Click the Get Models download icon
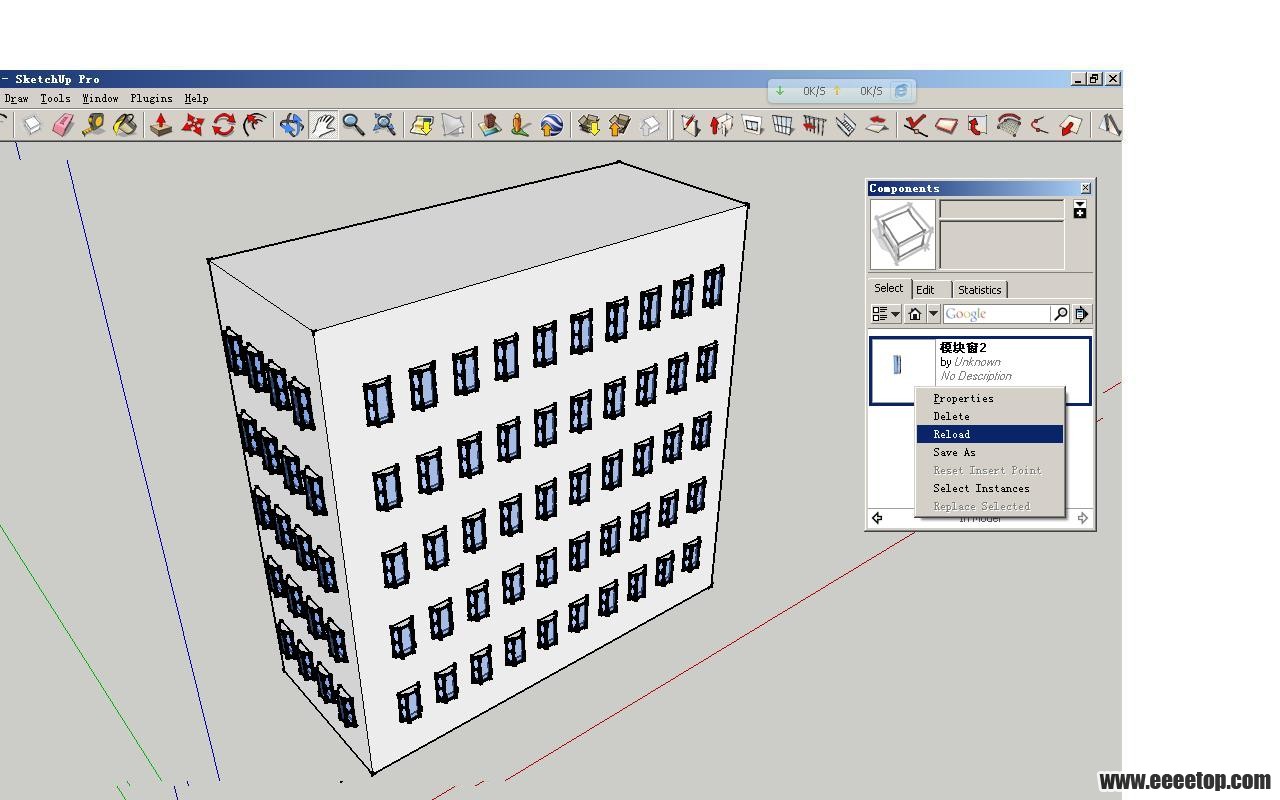Screen dimensions: 1280x800 pos(589,125)
